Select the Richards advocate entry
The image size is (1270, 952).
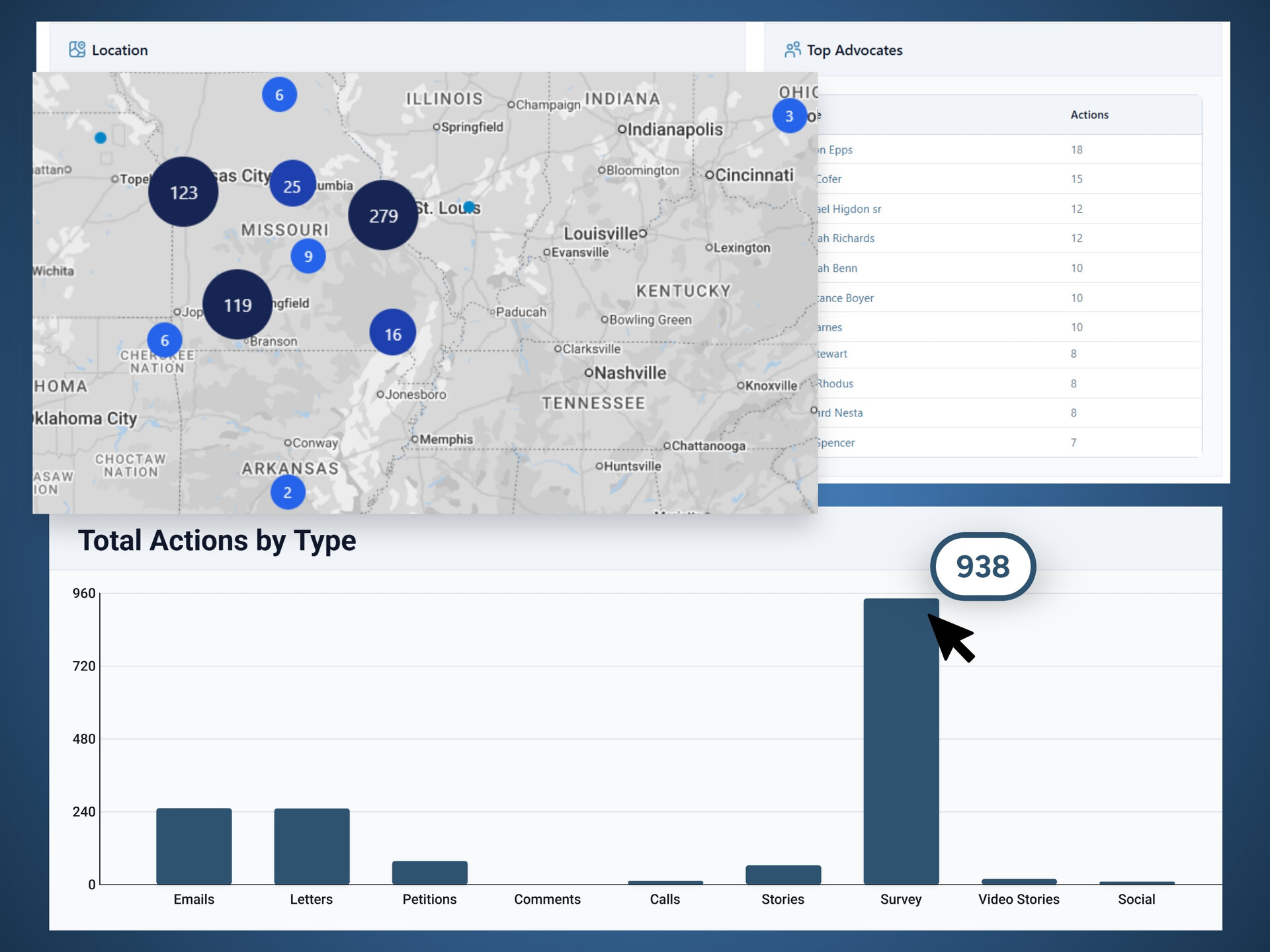coord(846,238)
